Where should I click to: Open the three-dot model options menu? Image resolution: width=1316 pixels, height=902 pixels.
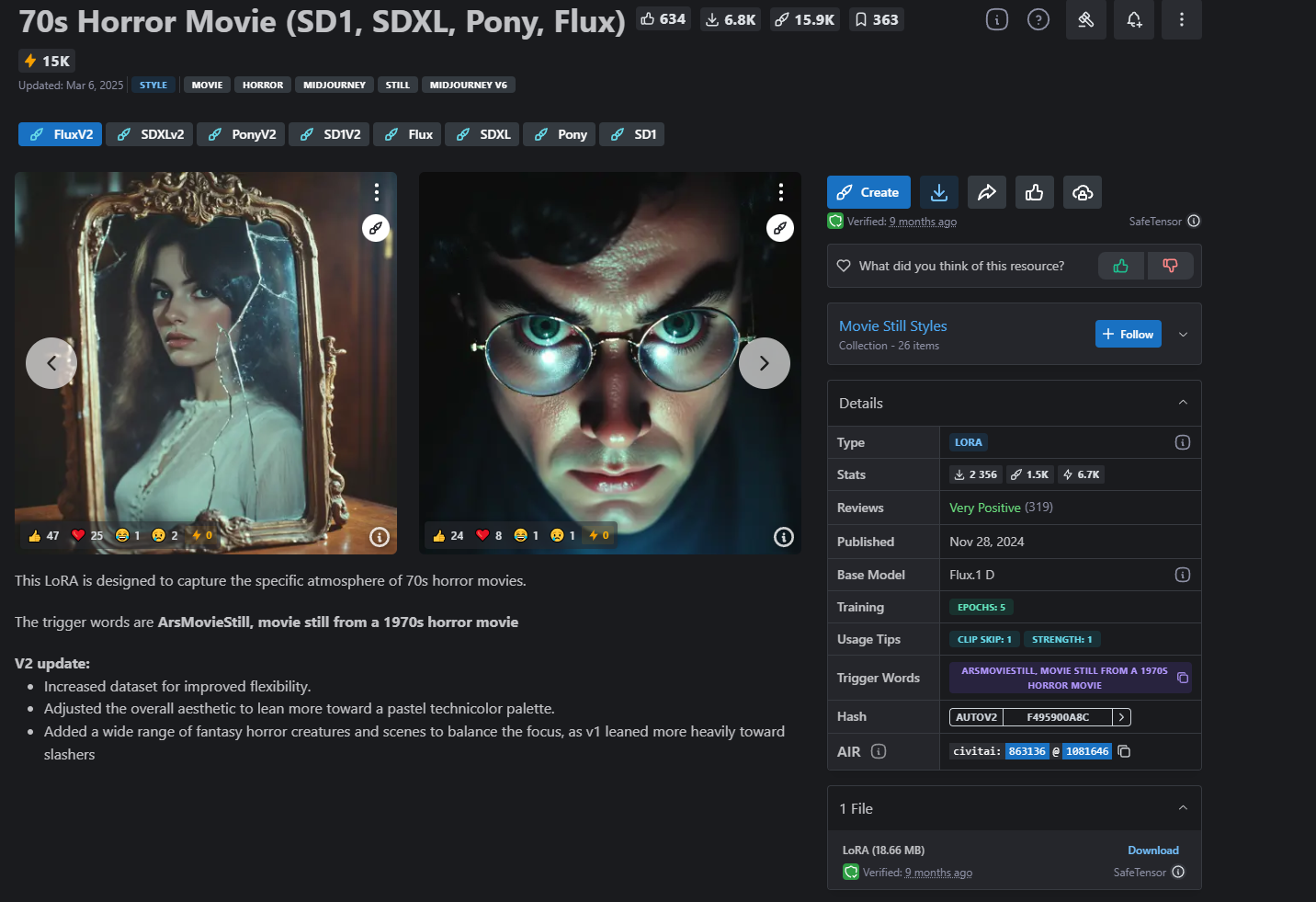(1182, 19)
